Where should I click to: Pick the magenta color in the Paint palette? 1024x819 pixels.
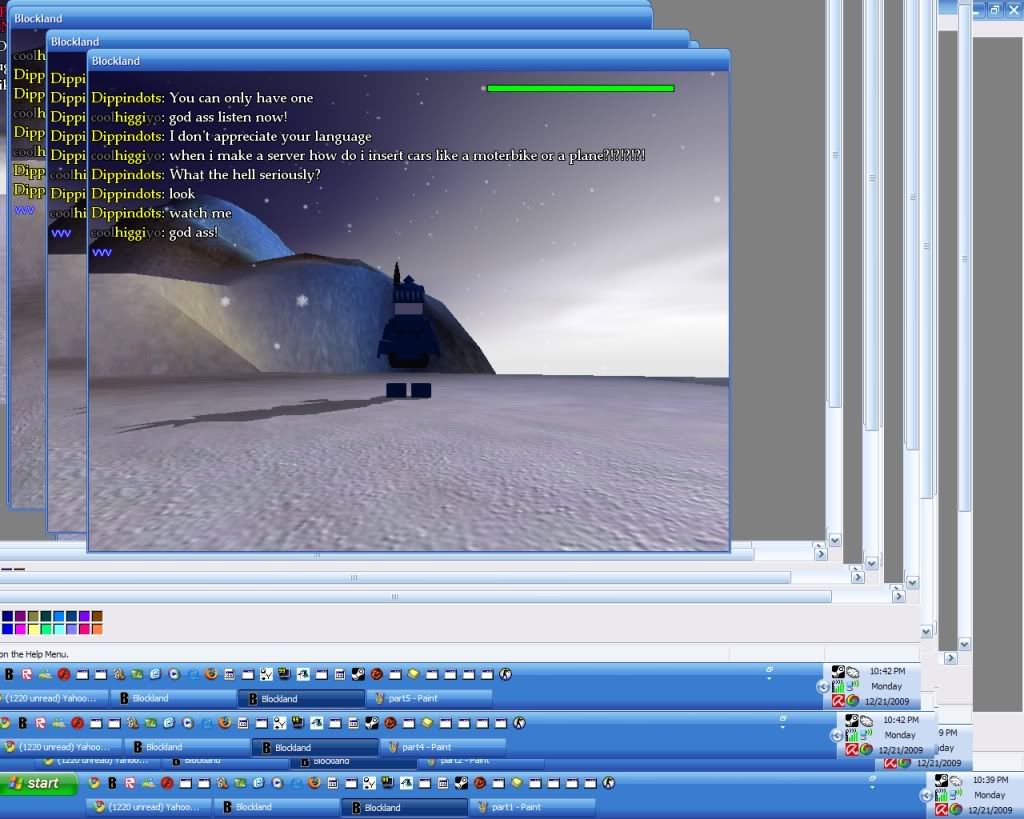(20, 629)
